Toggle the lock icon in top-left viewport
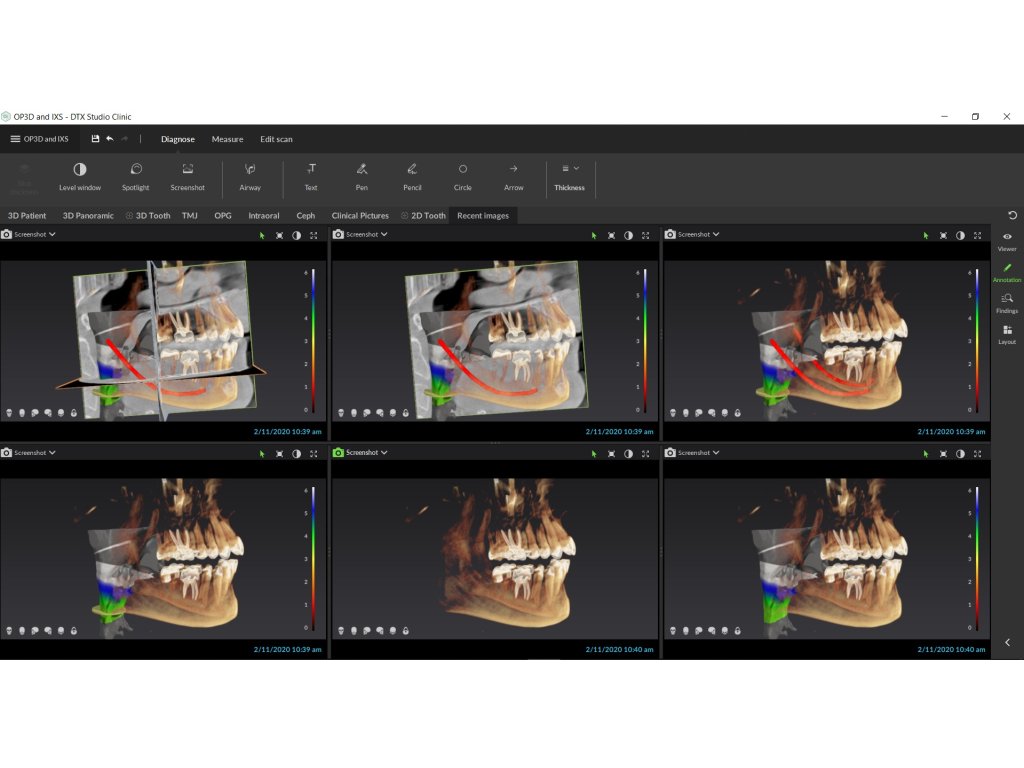Viewport: 1024px width, 768px height. click(x=74, y=412)
